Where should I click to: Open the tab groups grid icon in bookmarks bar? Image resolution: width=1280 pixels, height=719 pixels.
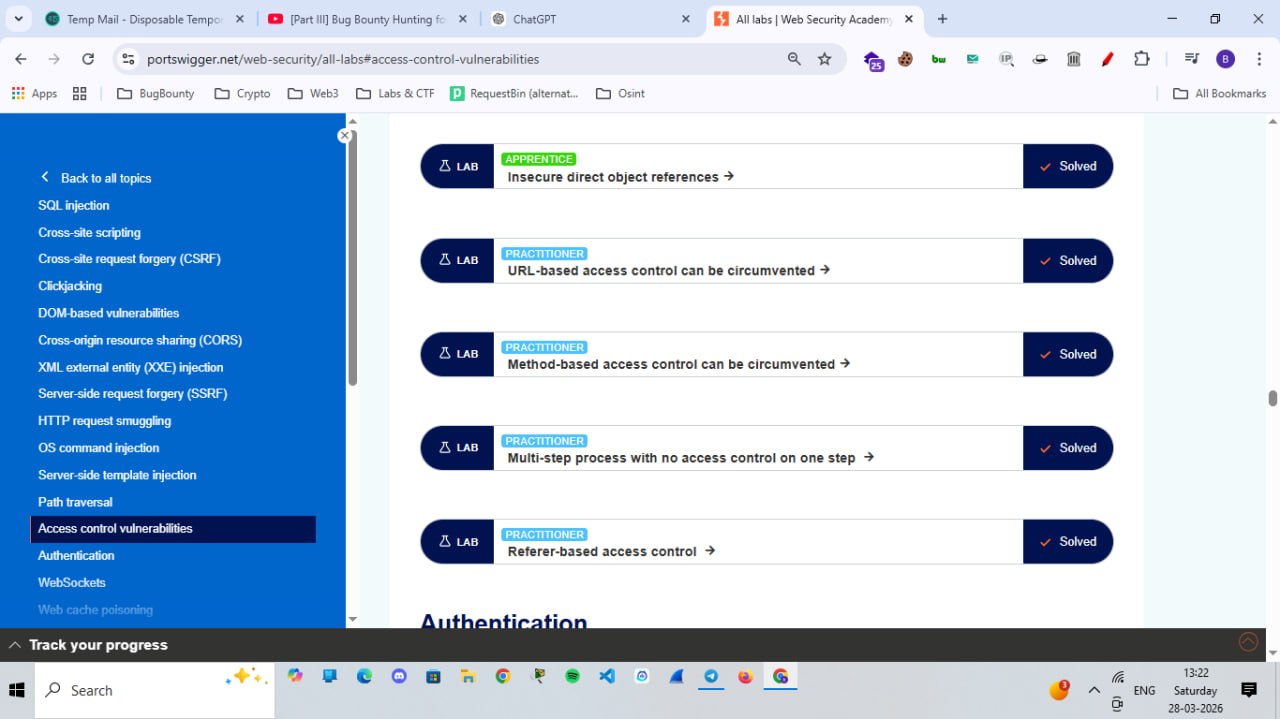point(80,93)
